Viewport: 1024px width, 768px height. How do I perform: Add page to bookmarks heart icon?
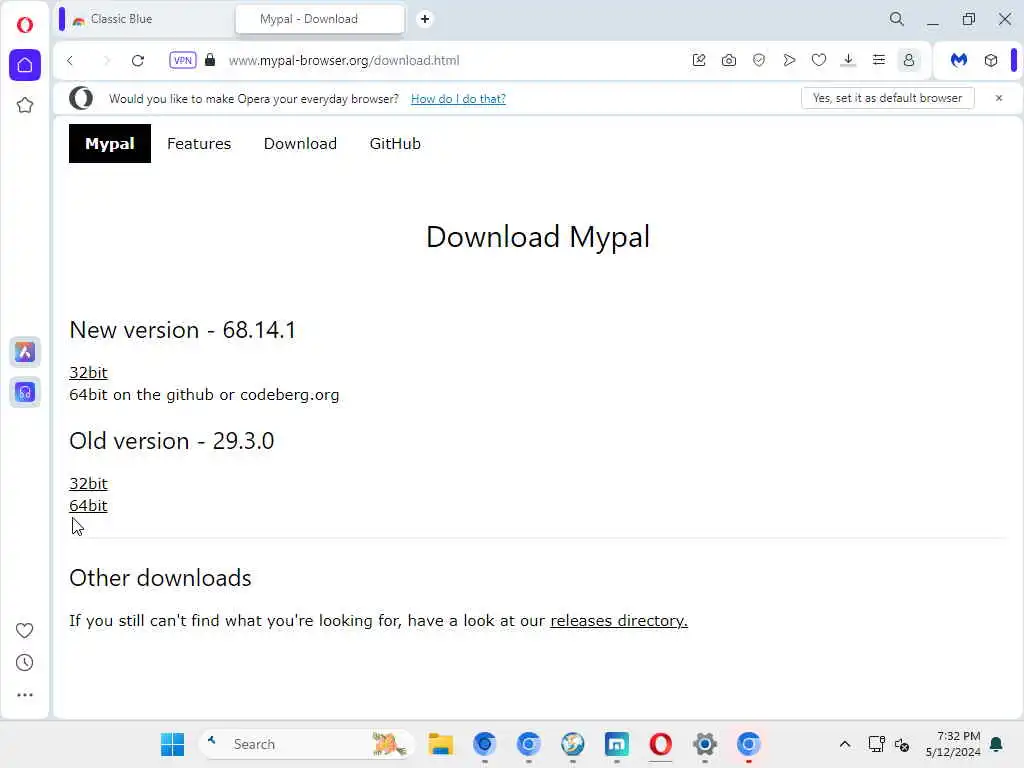click(x=819, y=61)
